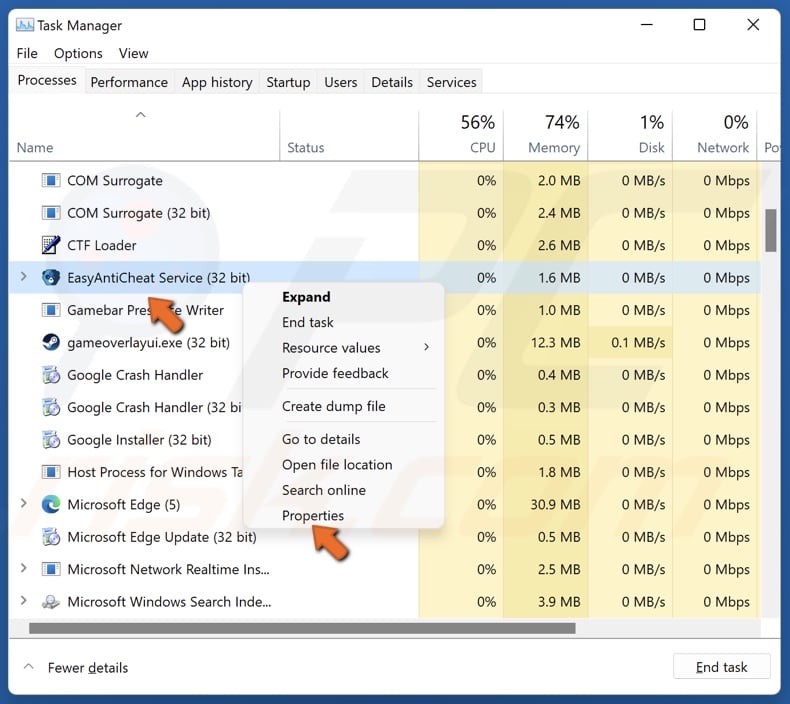Sort by the Memory column header
The height and width of the screenshot is (704, 790).
(546, 135)
